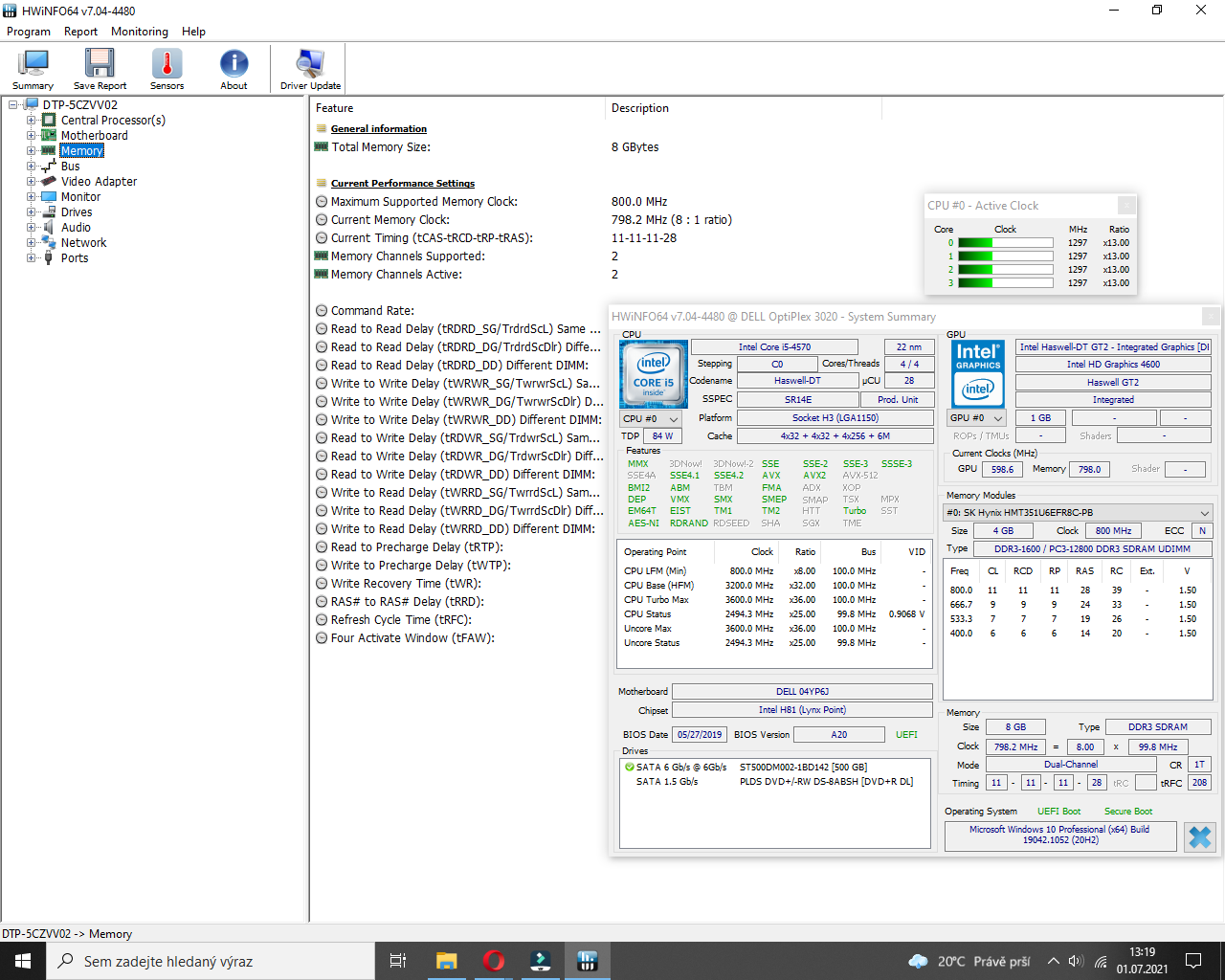Open the Report menu
The width and height of the screenshot is (1225, 980).
tap(80, 32)
